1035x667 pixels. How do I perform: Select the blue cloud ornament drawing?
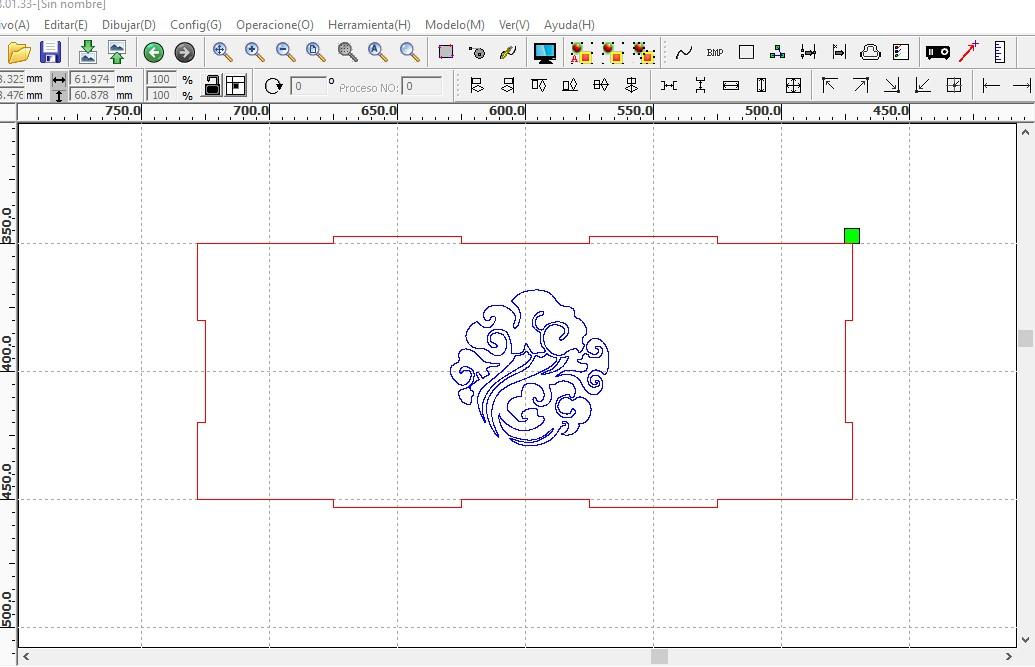pyautogui.click(x=529, y=368)
